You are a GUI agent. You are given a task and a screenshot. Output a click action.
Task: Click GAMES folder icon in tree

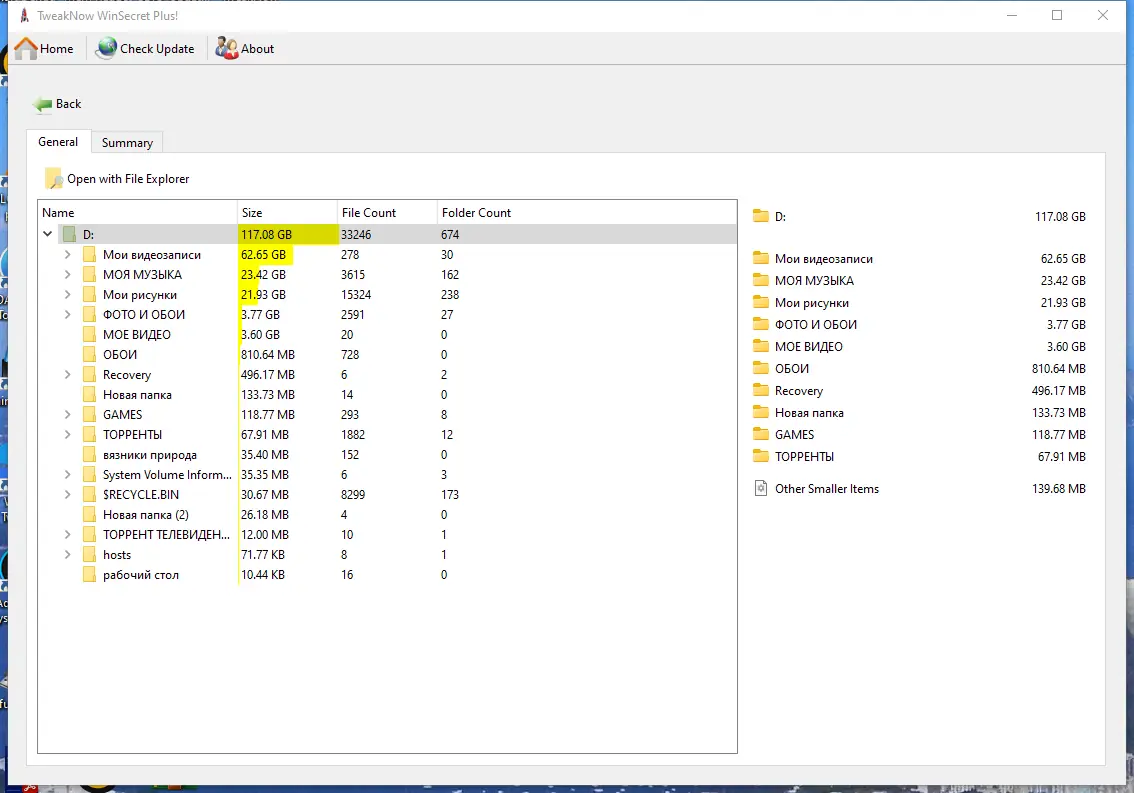89,415
